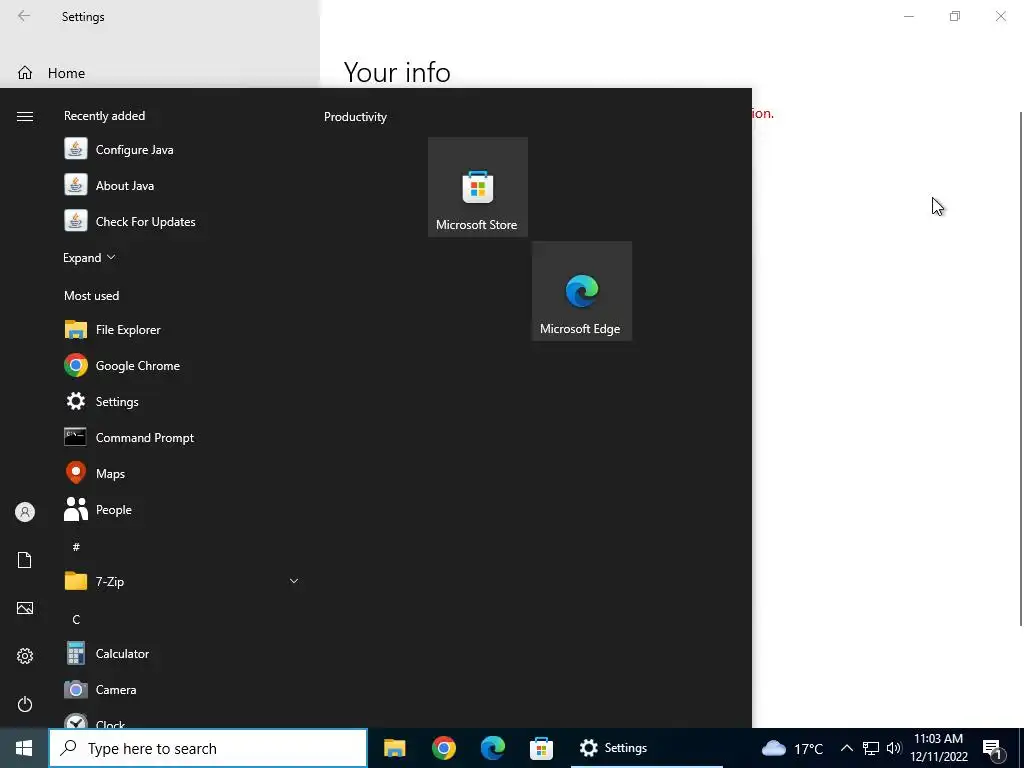
Task: Click the Power button in Start menu
Action: click(x=25, y=704)
